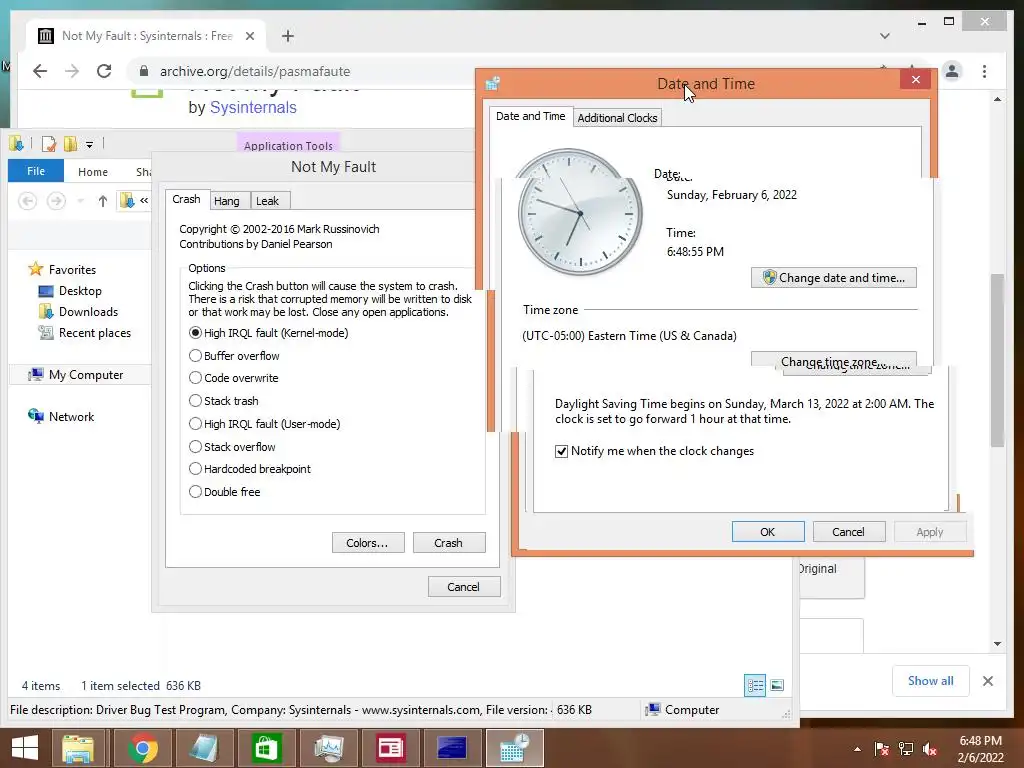Select the Buffer overflow option
This screenshot has height=768, width=1024.
click(x=195, y=356)
